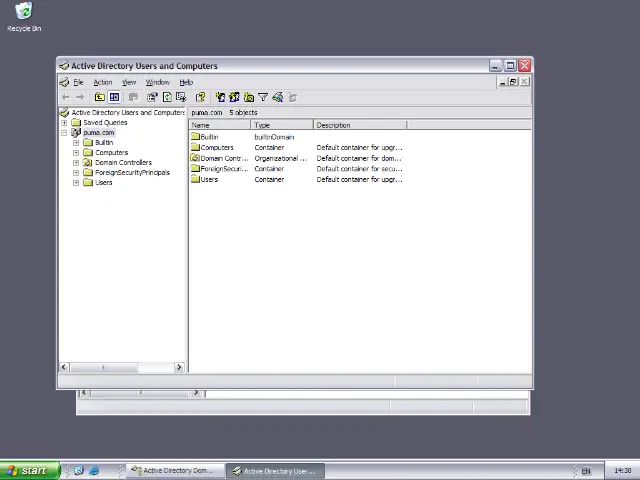The image size is (640, 480).
Task: Open the Recycle Bin desktop icon
Action: click(x=24, y=16)
